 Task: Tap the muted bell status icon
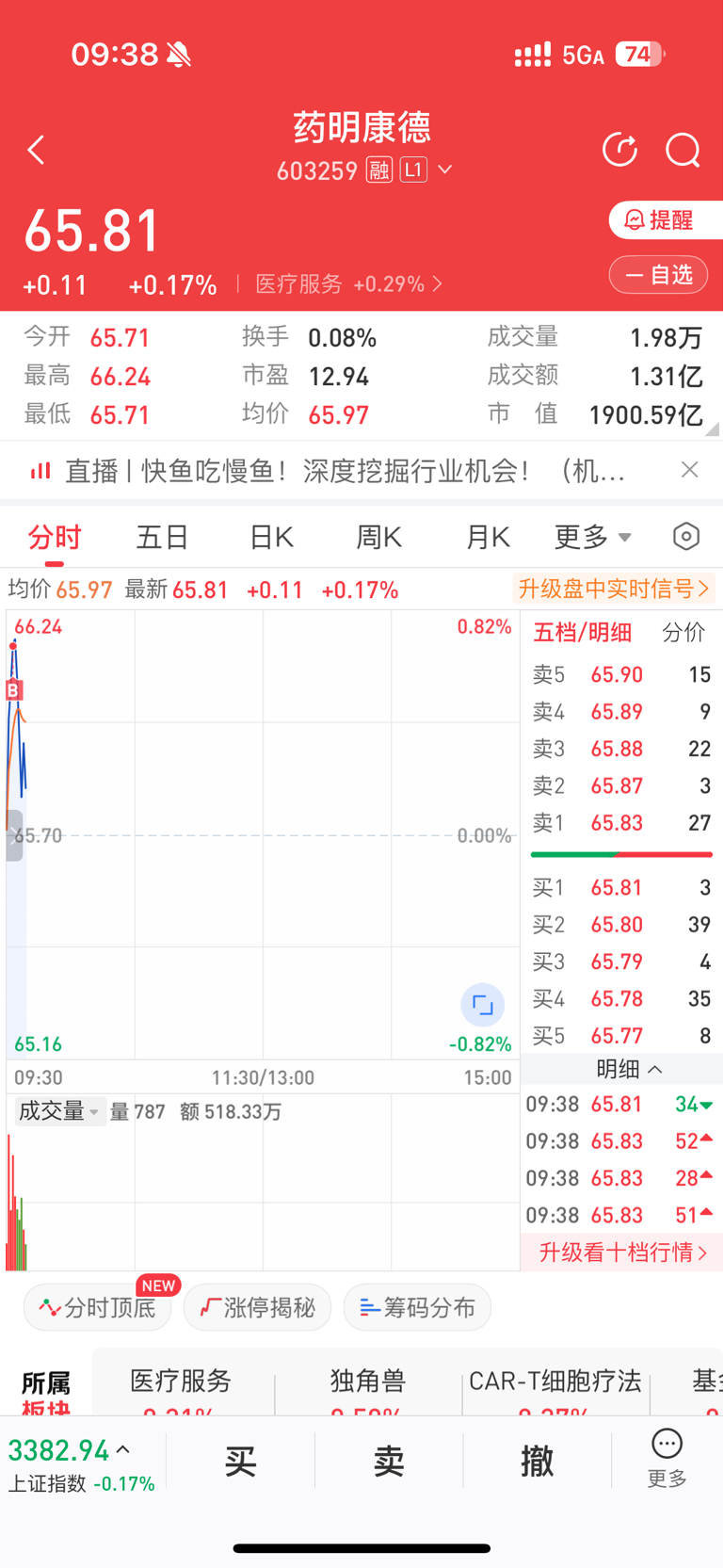[x=179, y=55]
